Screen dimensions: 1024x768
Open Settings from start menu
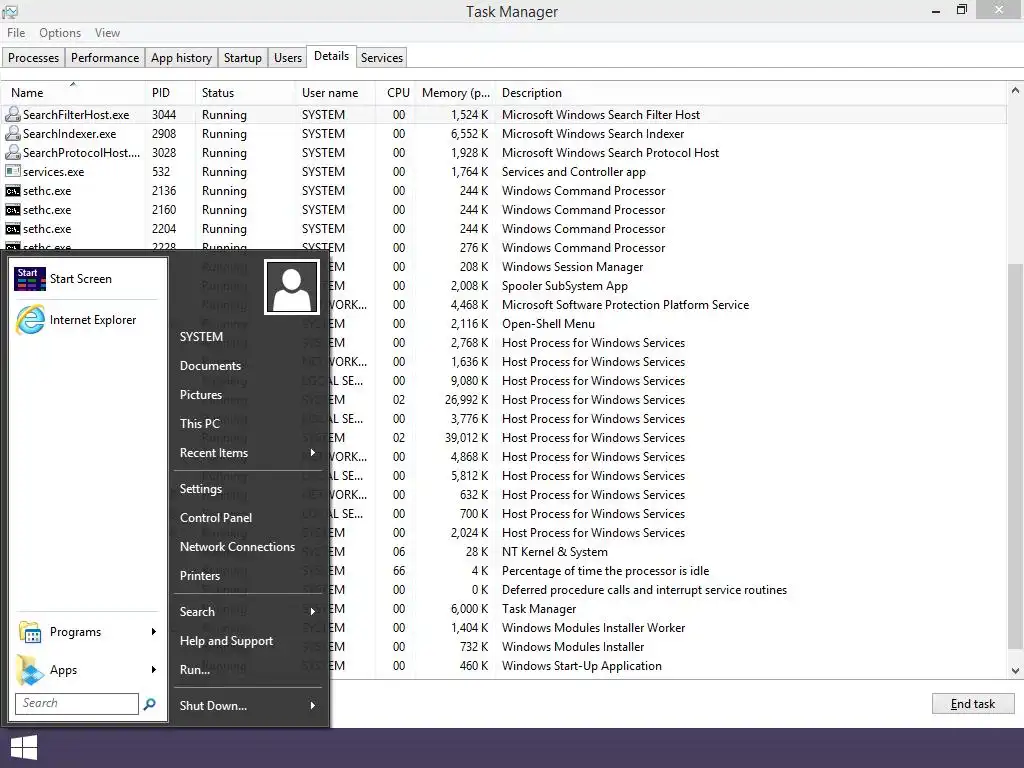point(201,488)
